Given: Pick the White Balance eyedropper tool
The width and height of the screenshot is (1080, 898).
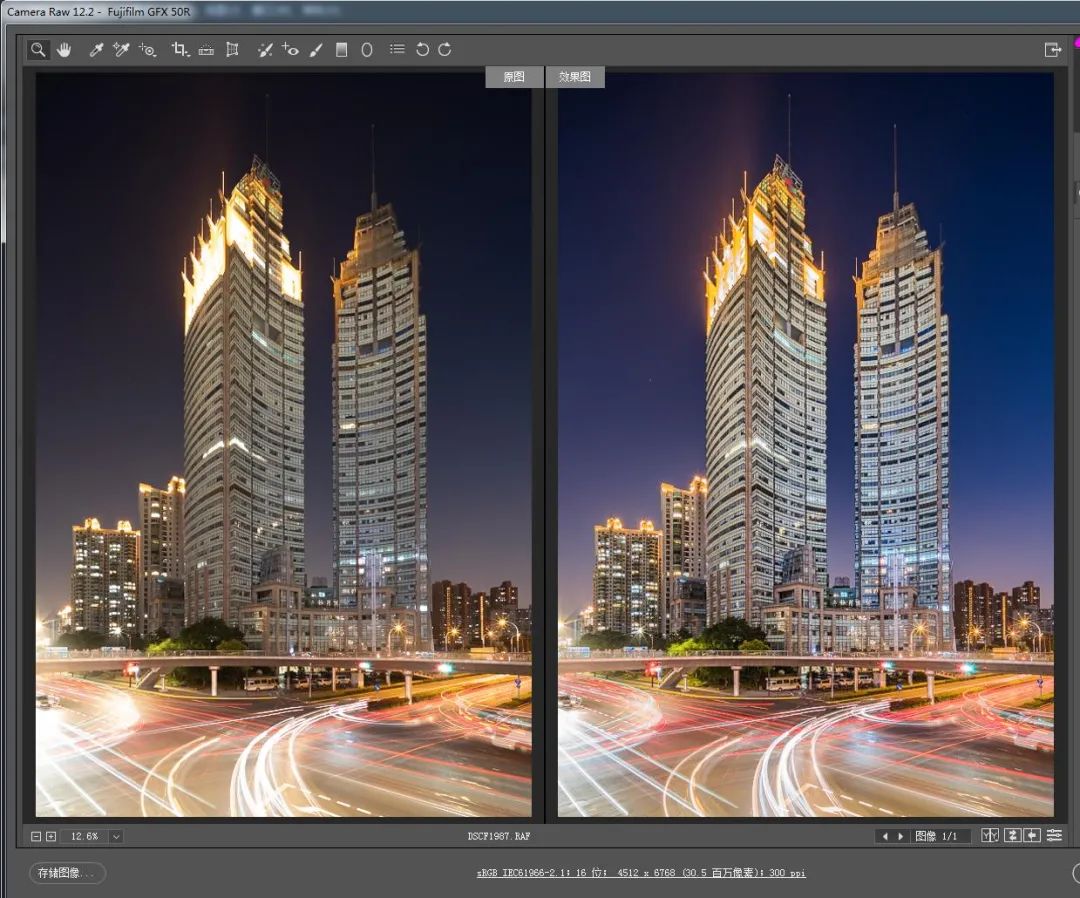Looking at the screenshot, I should [97, 50].
